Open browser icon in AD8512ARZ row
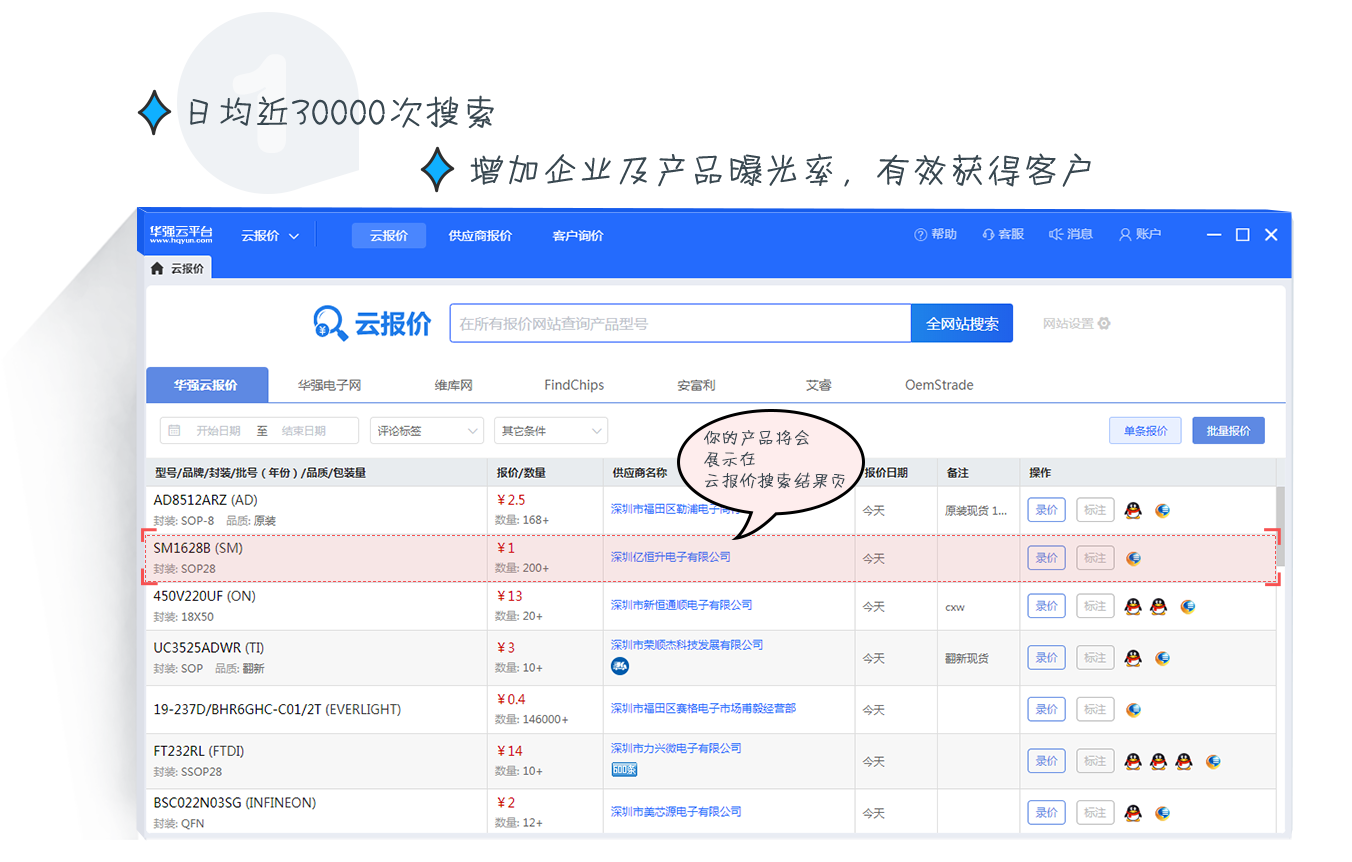1352x862 pixels. pos(1162,510)
